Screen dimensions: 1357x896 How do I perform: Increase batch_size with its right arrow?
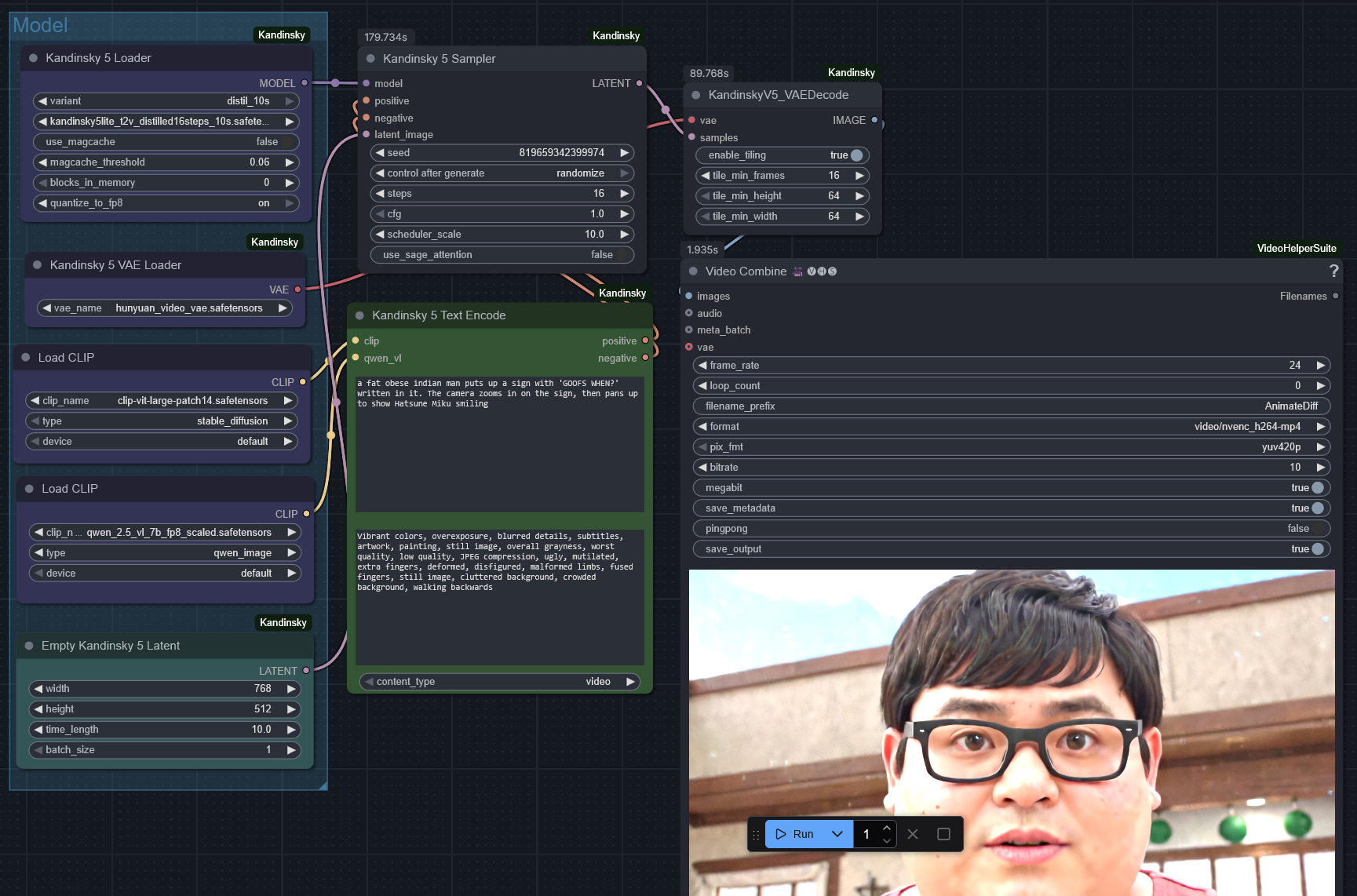(291, 750)
